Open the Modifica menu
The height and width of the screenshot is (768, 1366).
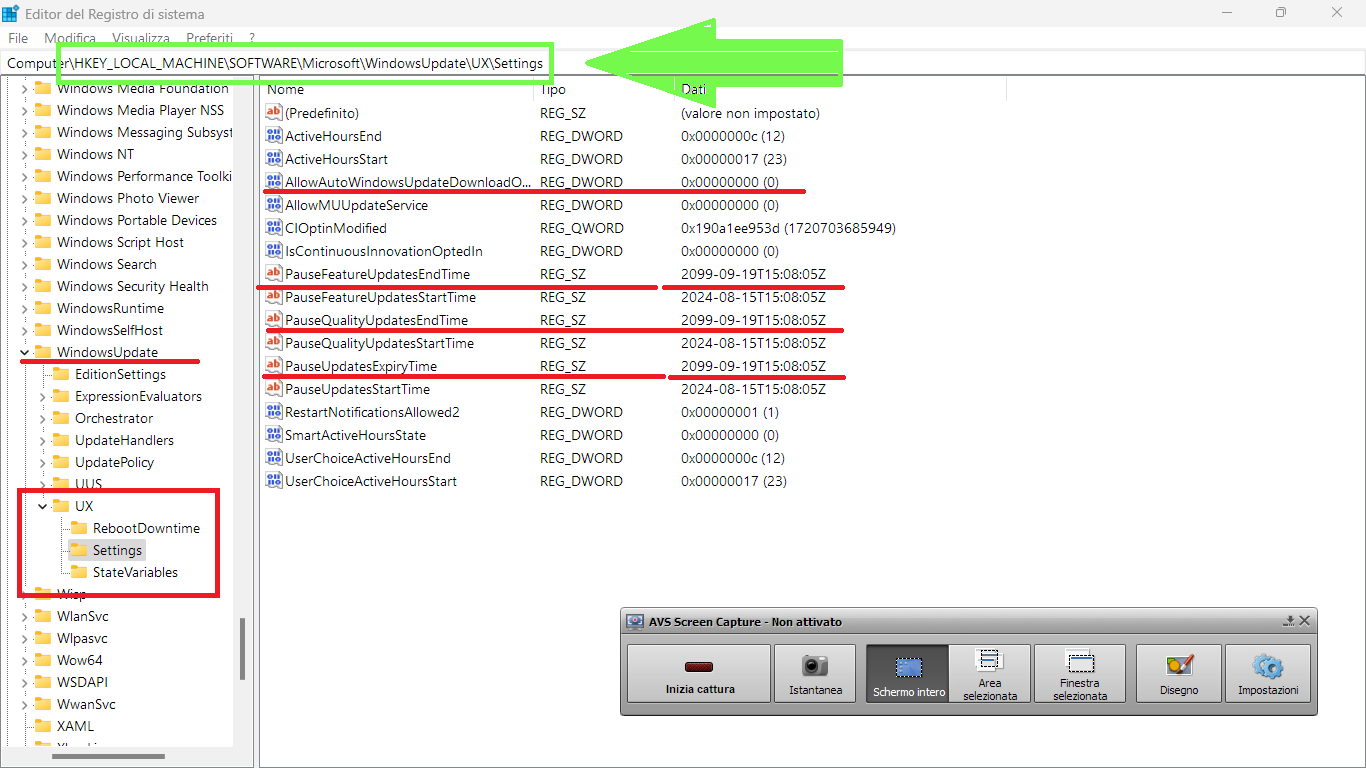pyautogui.click(x=70, y=38)
